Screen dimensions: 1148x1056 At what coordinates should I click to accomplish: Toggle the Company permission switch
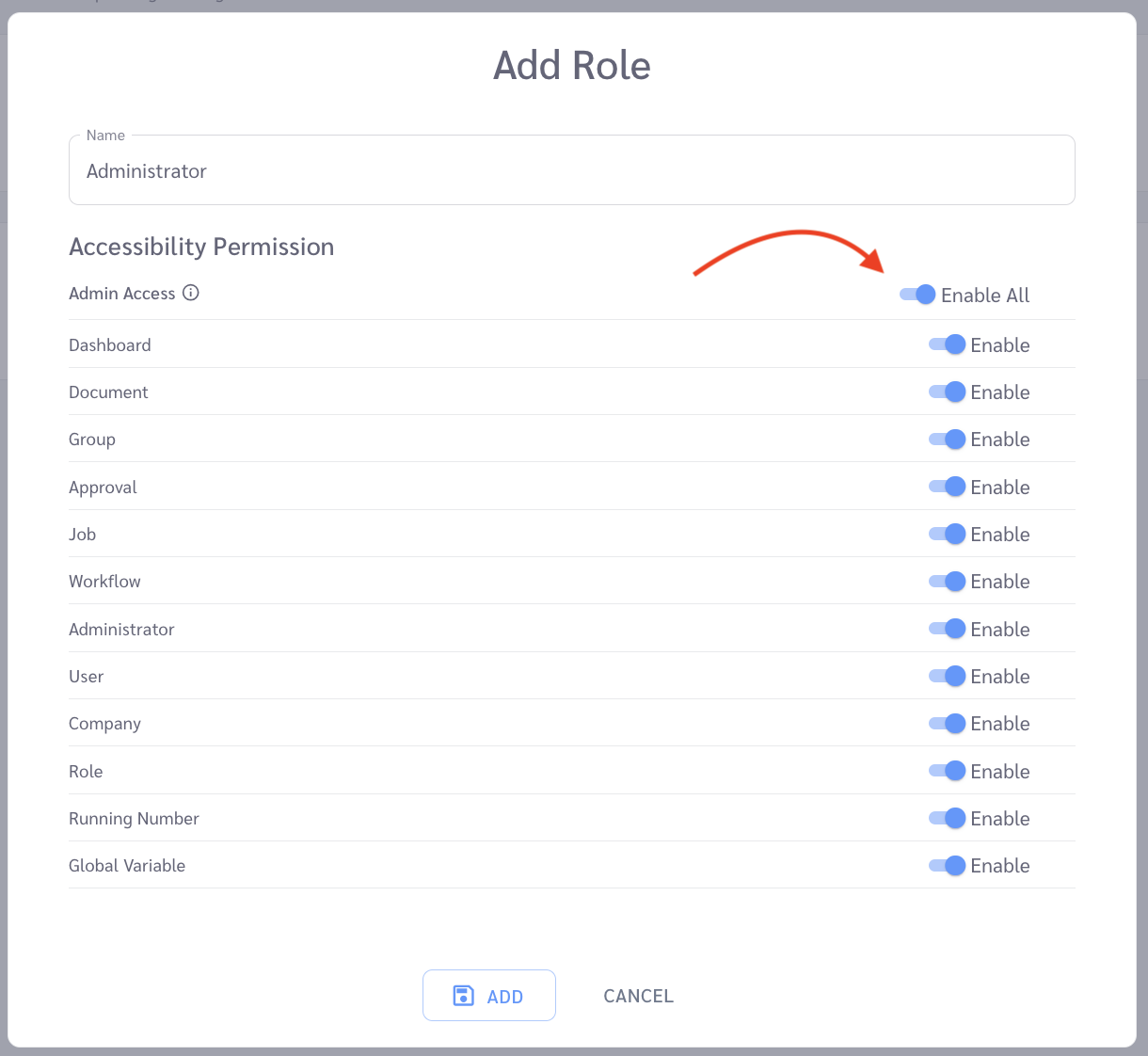[x=947, y=723]
